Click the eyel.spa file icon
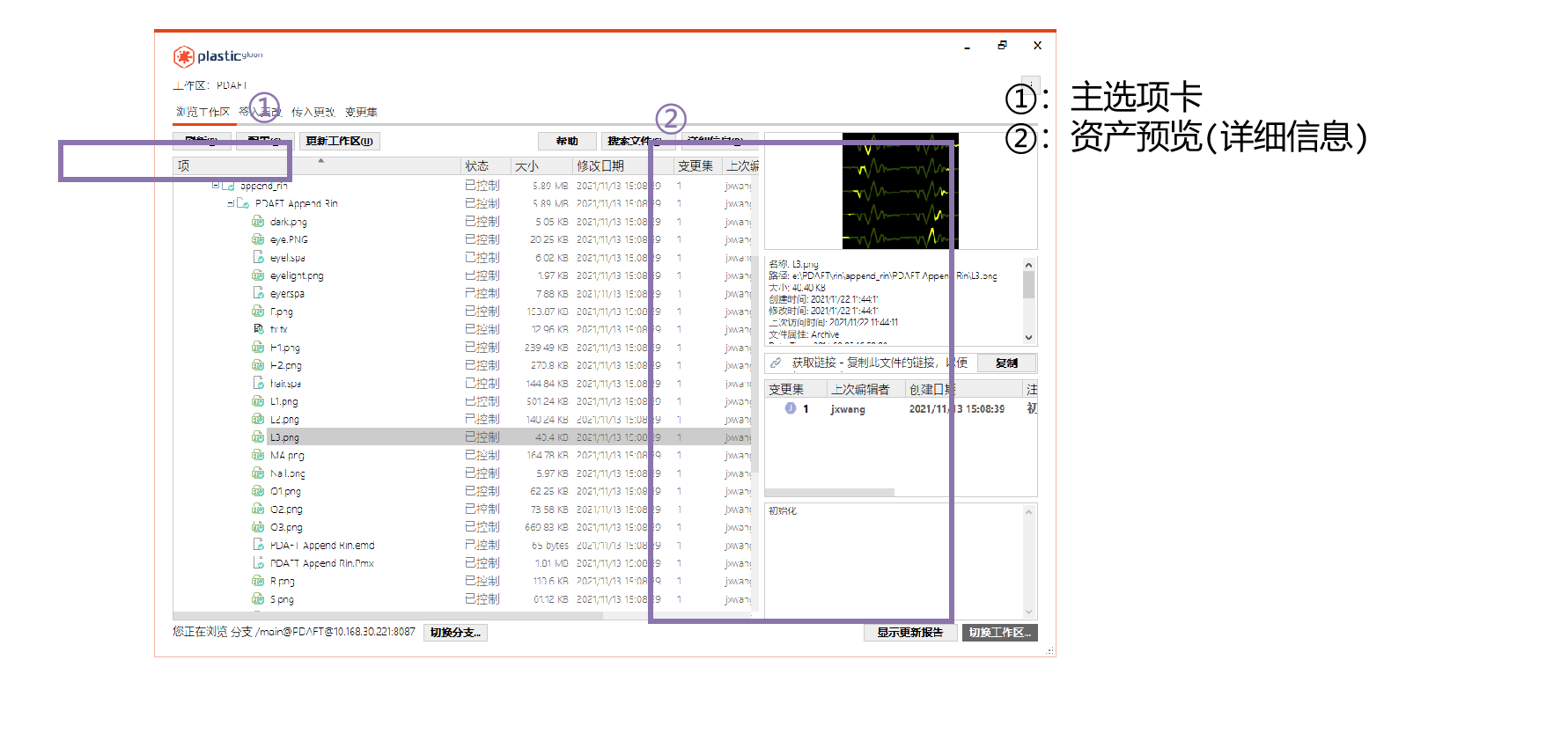 [258, 257]
